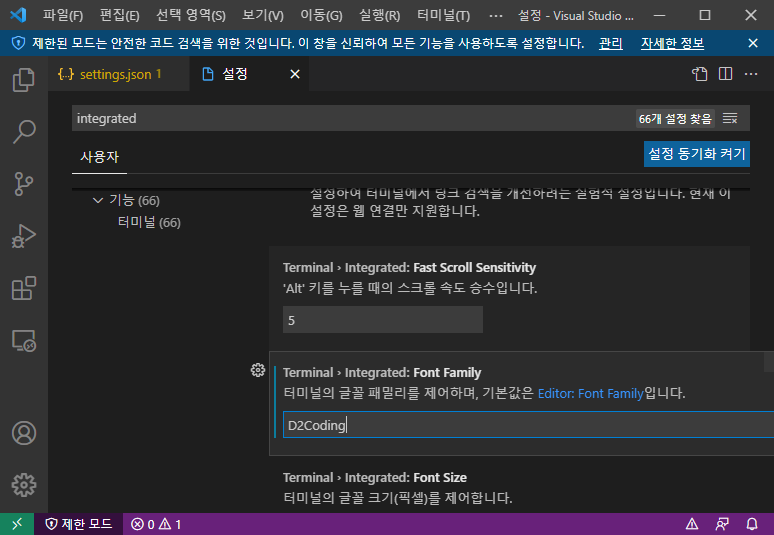Open the Source Control view
The width and height of the screenshot is (774, 535).
point(24,184)
